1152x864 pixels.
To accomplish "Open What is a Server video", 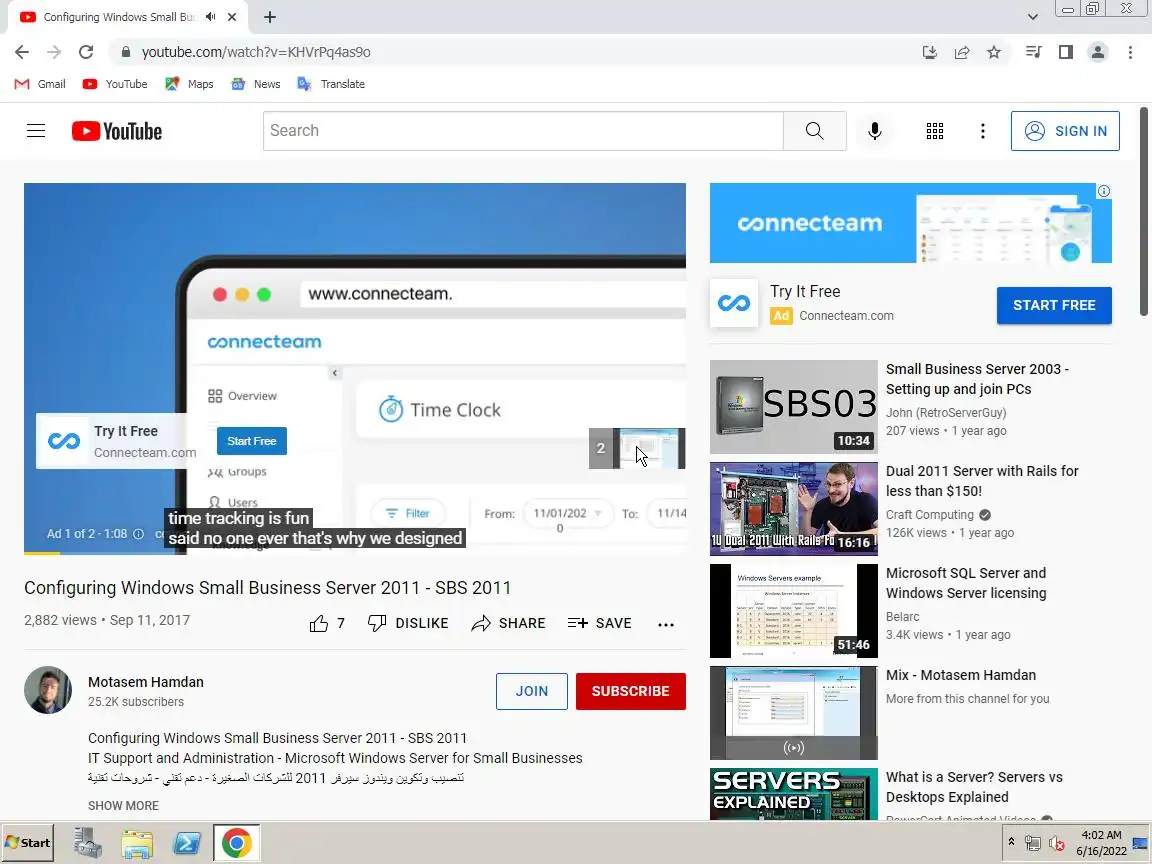I will (x=973, y=788).
